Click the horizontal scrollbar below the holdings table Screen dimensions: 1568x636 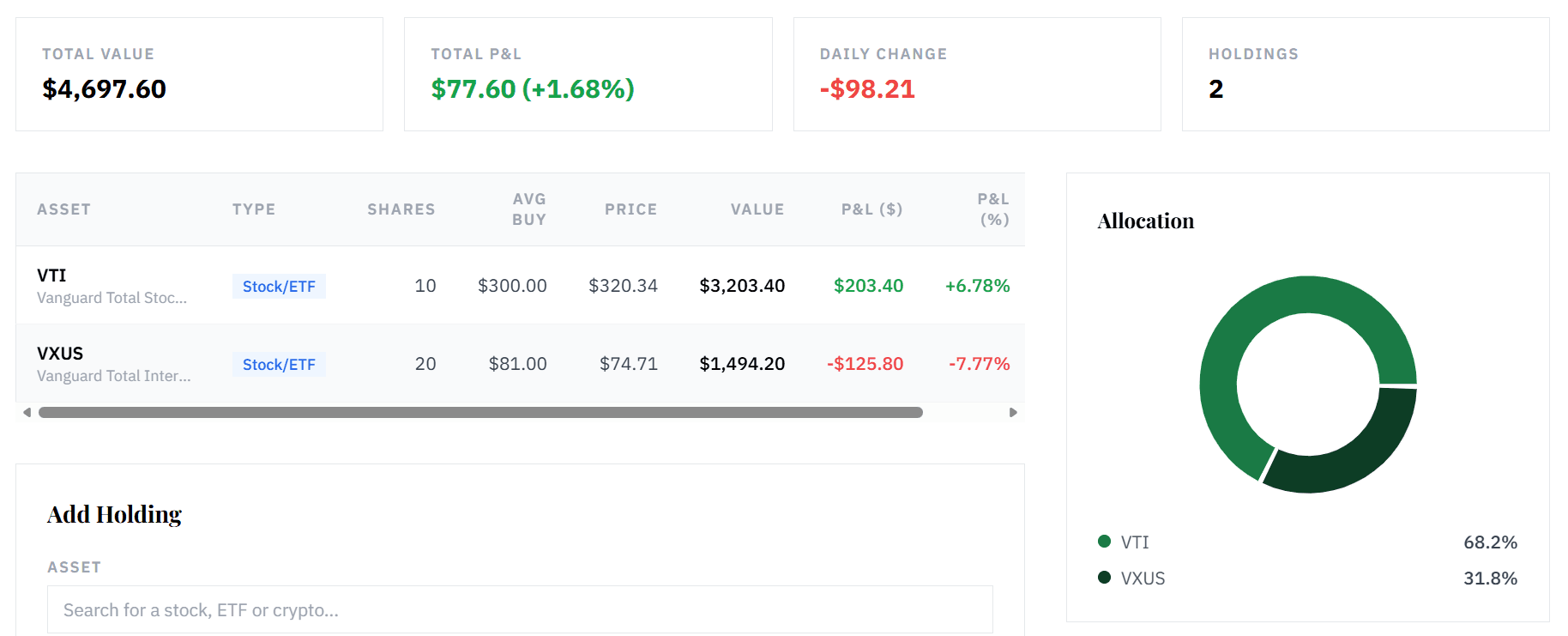(x=480, y=412)
